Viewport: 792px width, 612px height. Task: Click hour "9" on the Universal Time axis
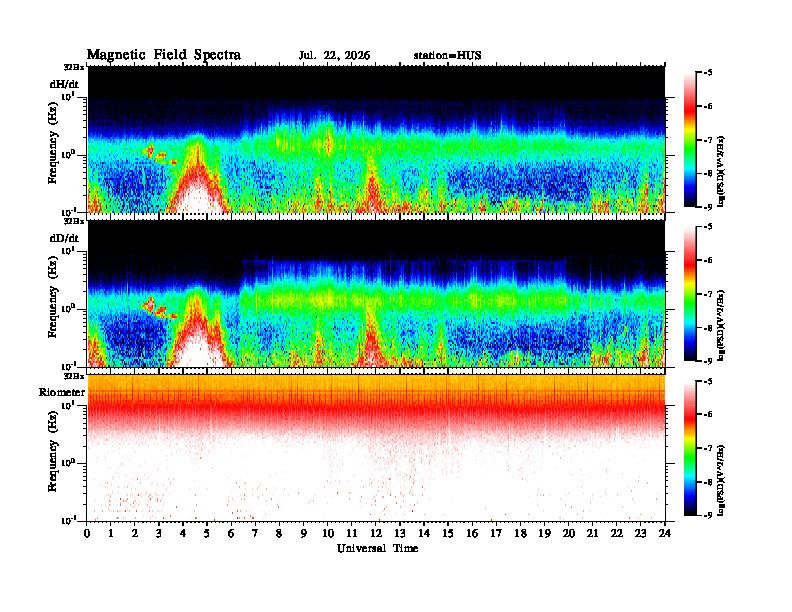[304, 533]
